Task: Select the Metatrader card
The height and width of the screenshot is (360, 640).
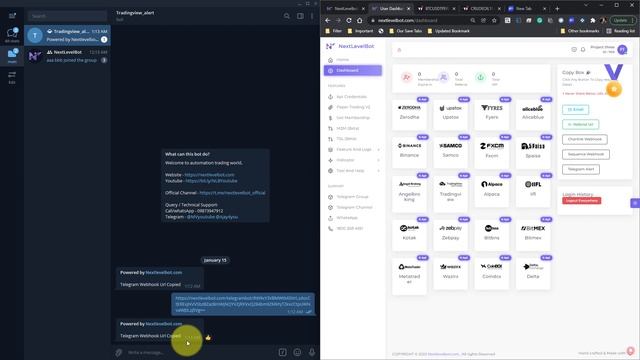Action: [x=409, y=276]
